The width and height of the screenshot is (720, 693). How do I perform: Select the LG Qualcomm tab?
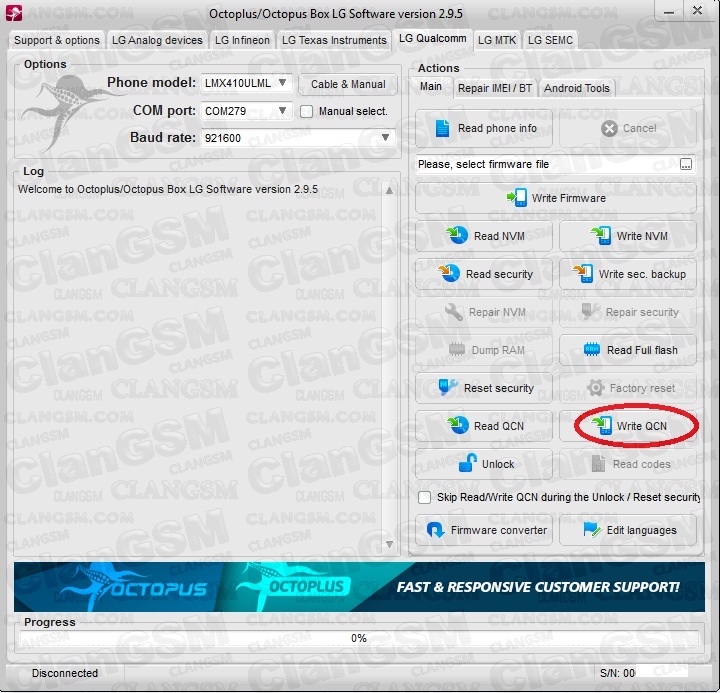pos(433,39)
